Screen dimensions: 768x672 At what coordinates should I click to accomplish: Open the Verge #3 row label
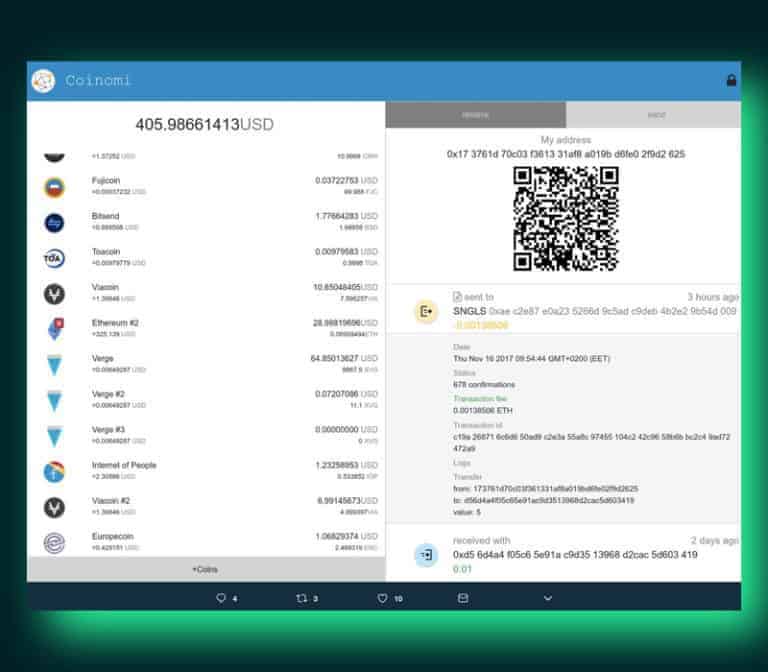[108, 430]
